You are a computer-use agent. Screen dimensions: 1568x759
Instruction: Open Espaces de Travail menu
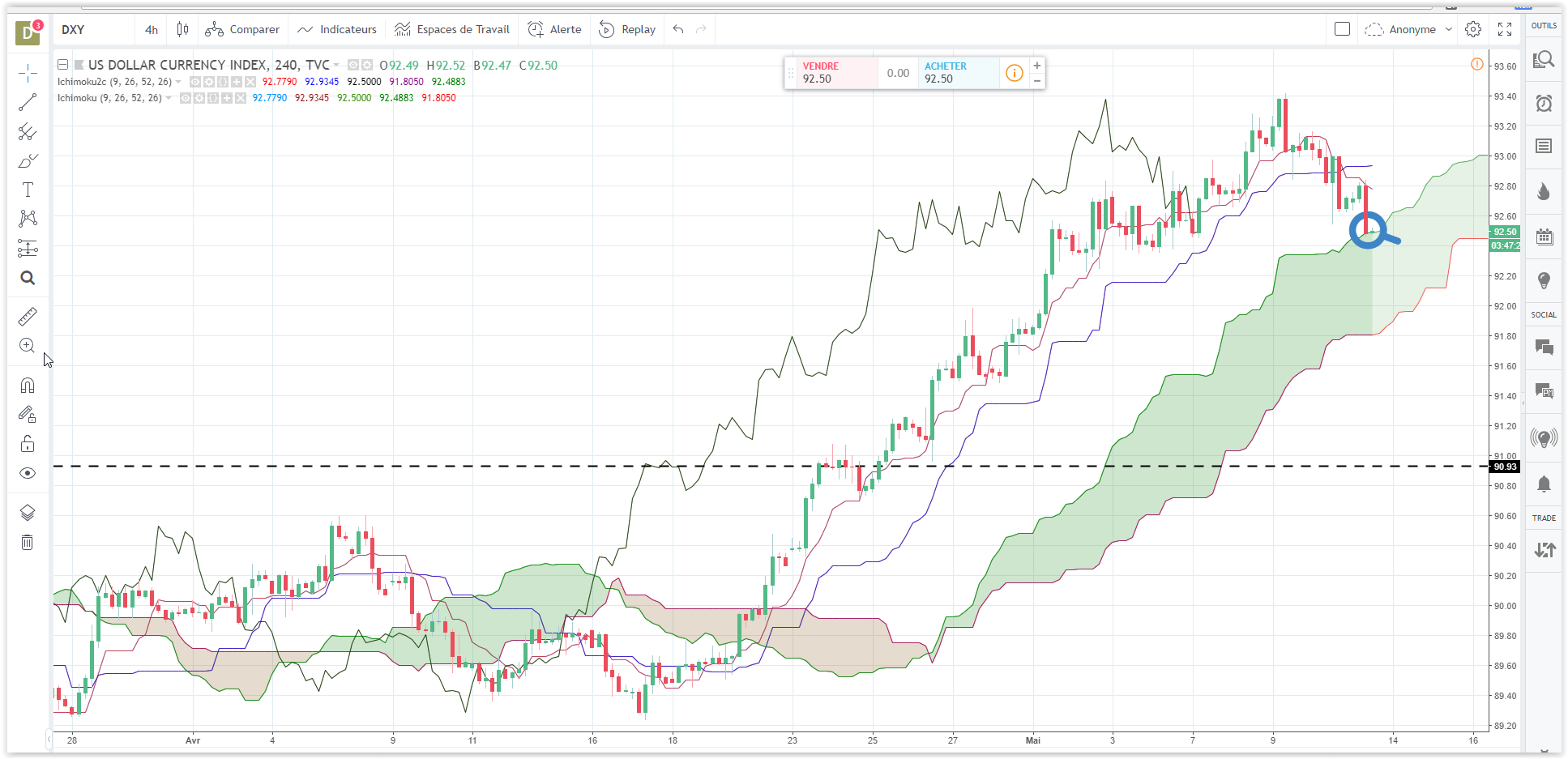click(x=451, y=29)
